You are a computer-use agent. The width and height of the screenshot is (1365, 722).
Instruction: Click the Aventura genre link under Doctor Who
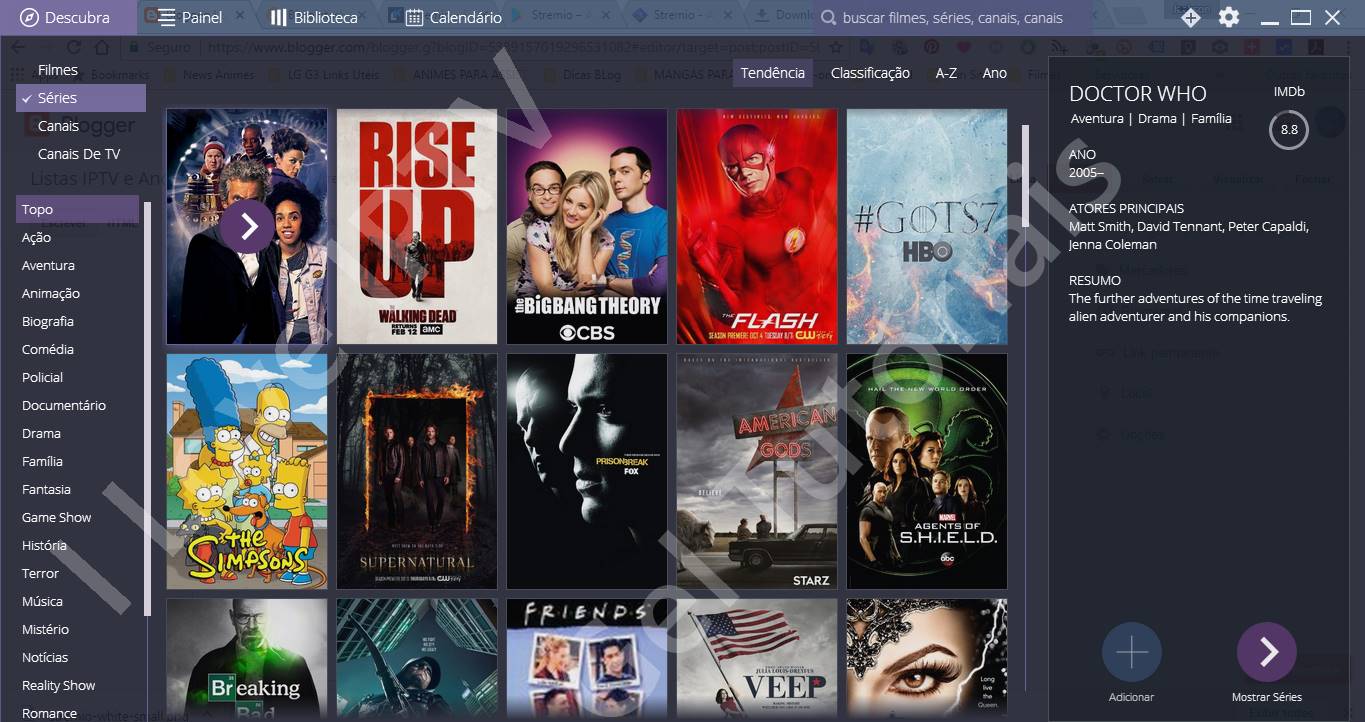coord(1097,118)
